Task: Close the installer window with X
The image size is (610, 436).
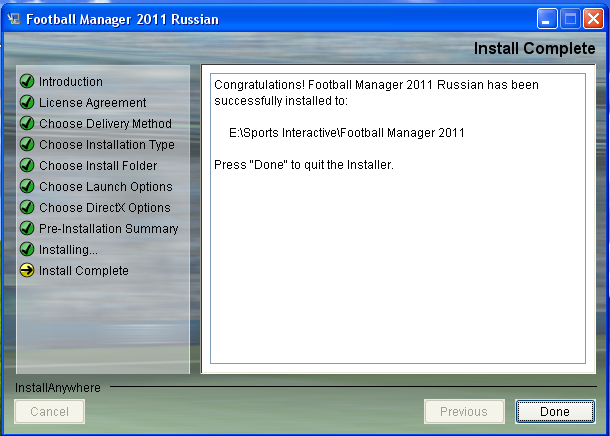Action: tap(593, 18)
